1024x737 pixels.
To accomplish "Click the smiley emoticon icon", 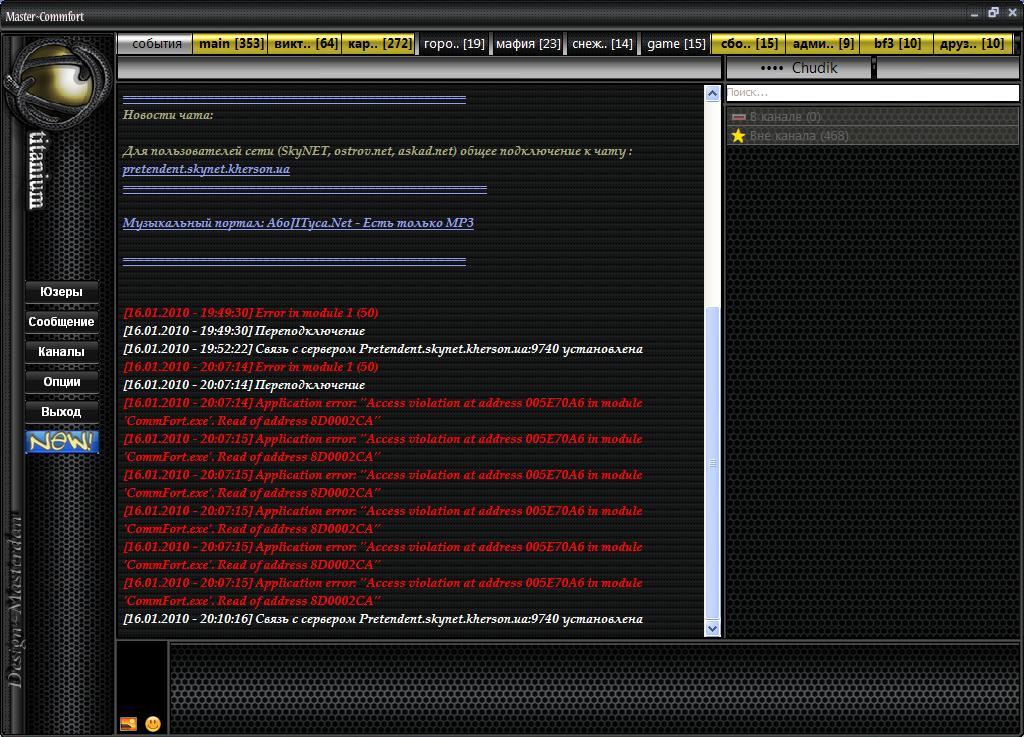I will 153,723.
